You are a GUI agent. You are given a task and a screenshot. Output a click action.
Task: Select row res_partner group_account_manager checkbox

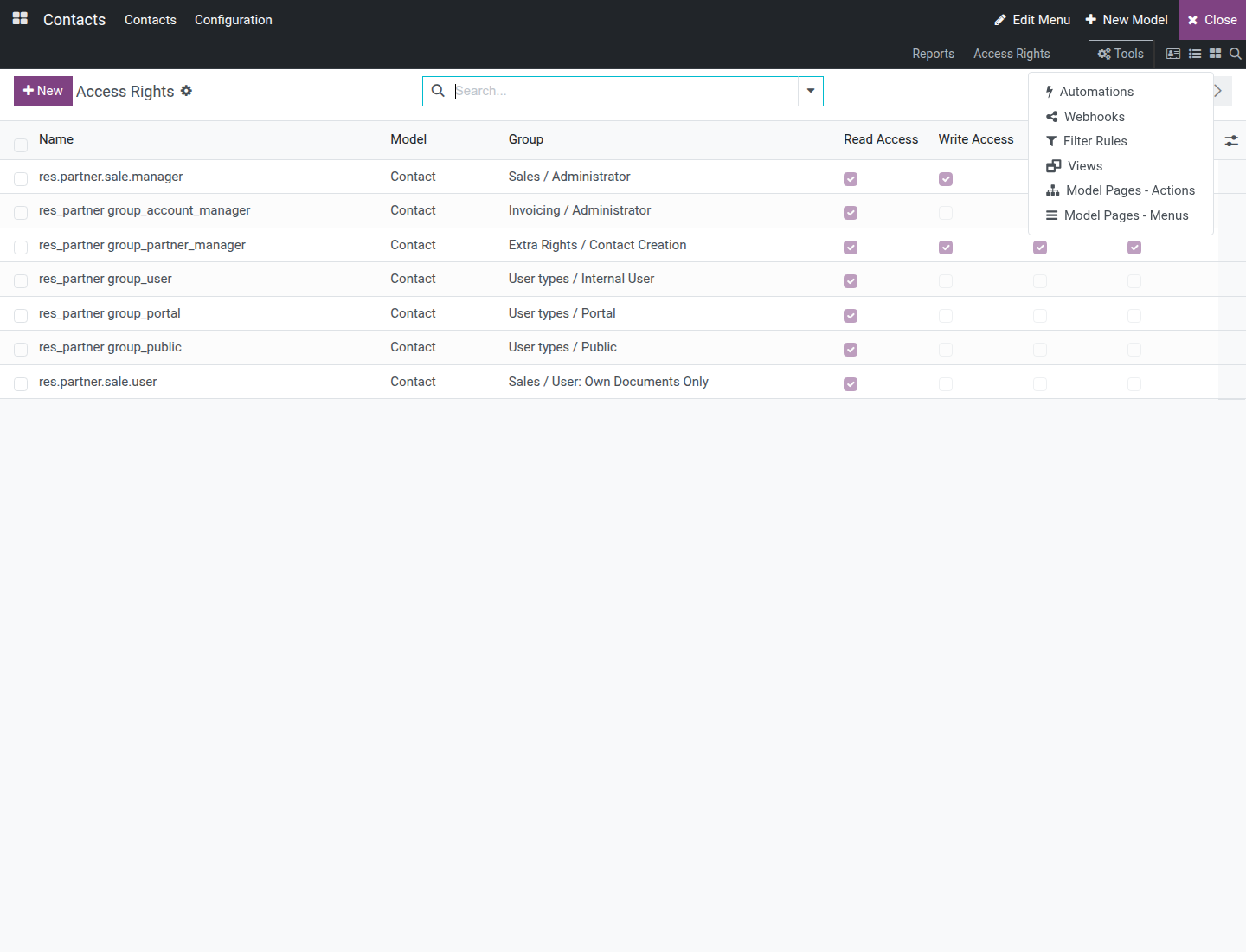[x=21, y=213]
